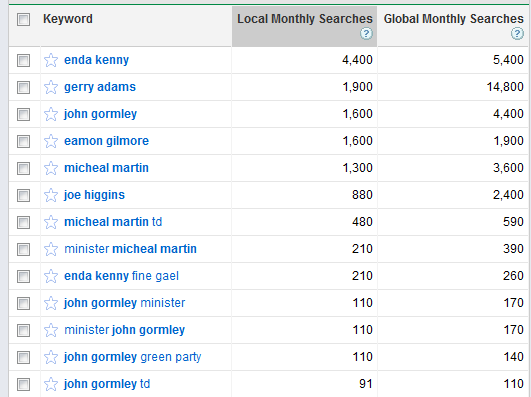
Task: Check the box for joe higgins
Action: coord(24,195)
